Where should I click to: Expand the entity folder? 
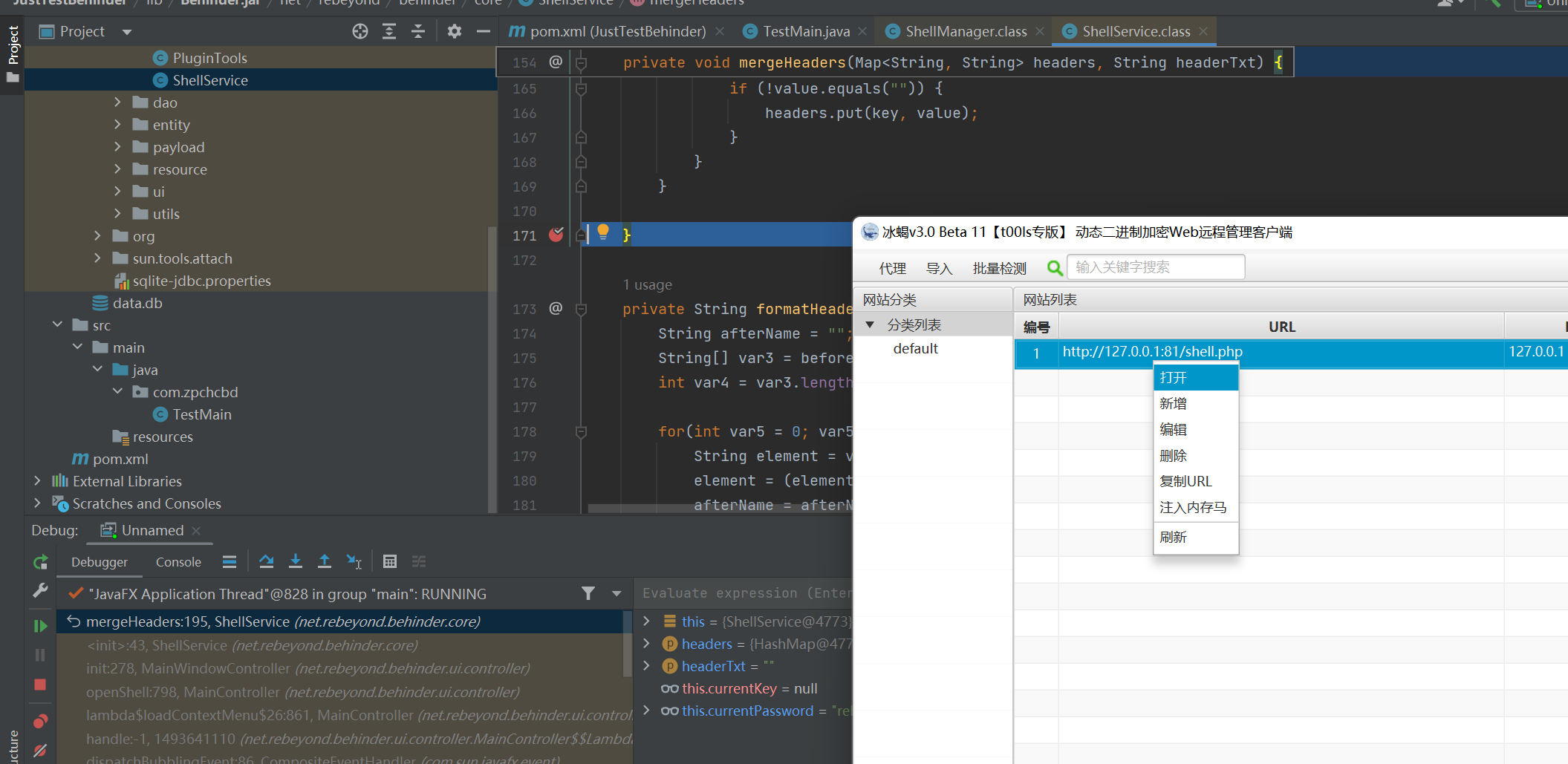point(117,124)
